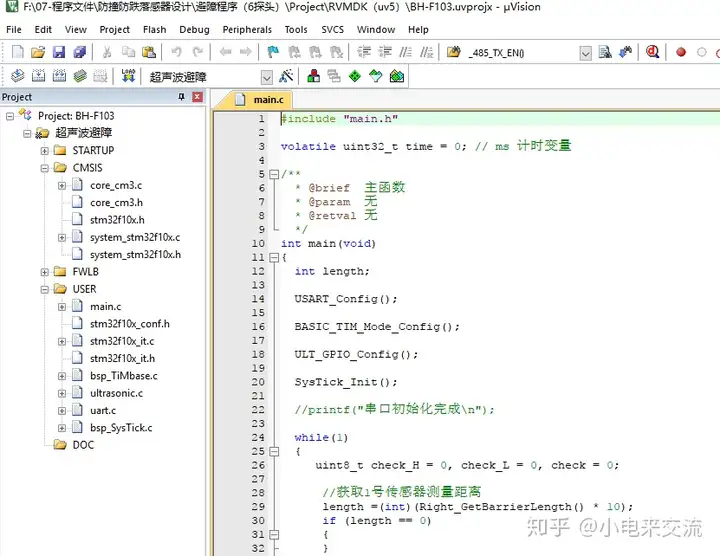Expand the FWLB group
Screen dimensions: 720x556
pyautogui.click(x=45, y=272)
